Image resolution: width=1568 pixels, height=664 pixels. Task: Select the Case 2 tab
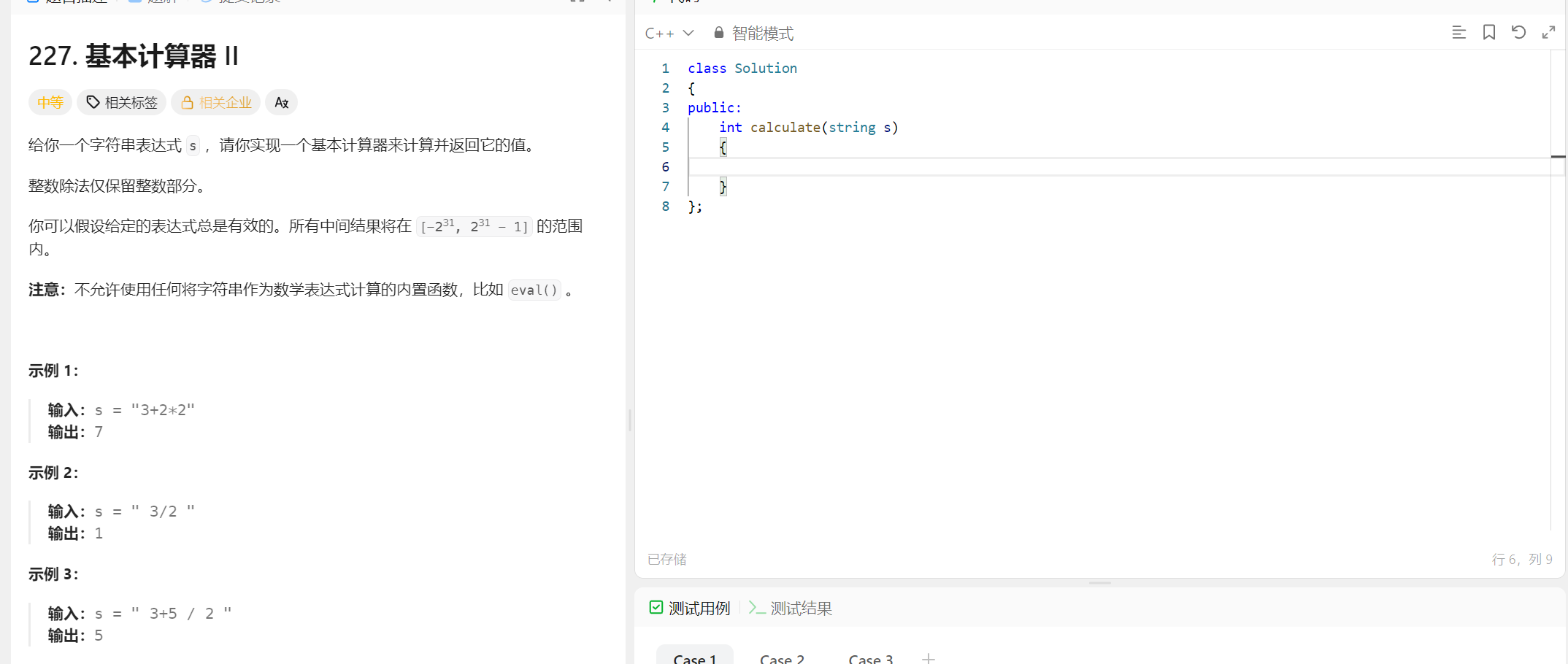click(782, 658)
